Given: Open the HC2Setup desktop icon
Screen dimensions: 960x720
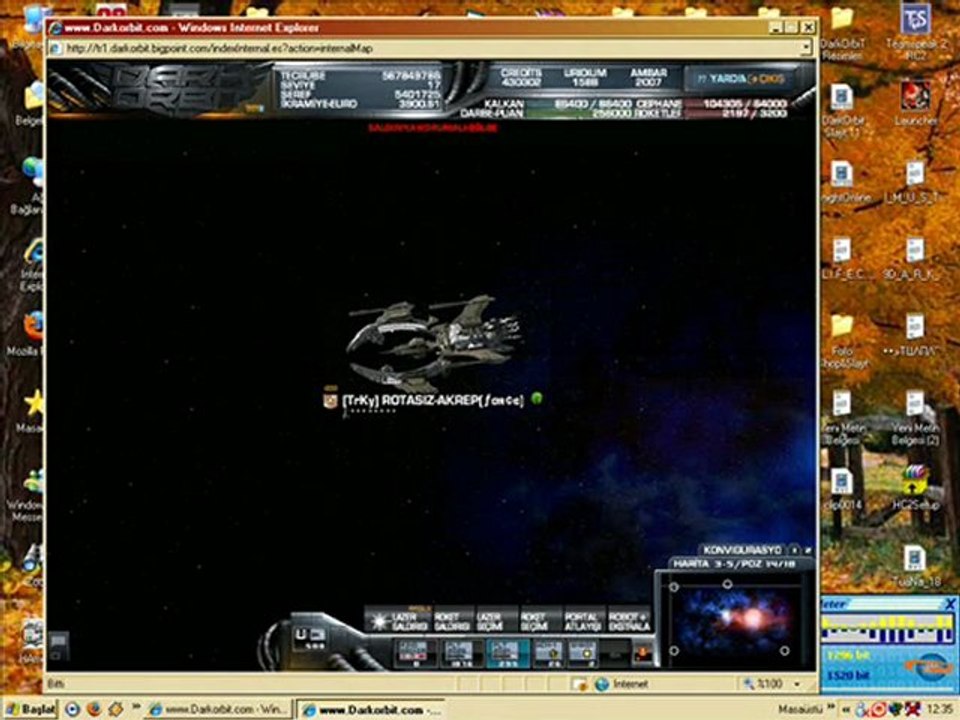Looking at the screenshot, I should click(916, 488).
